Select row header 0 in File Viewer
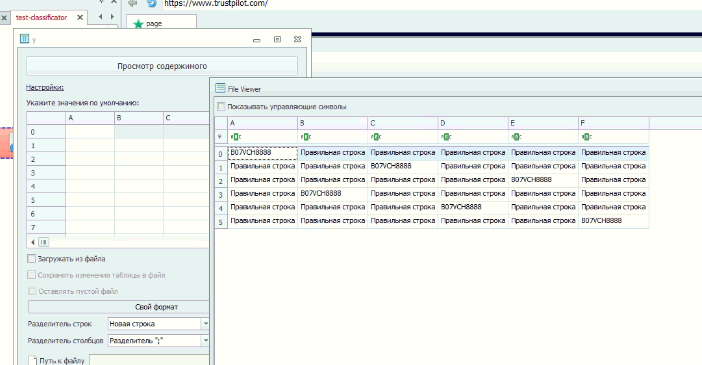This screenshot has width=702, height=365. [221, 154]
